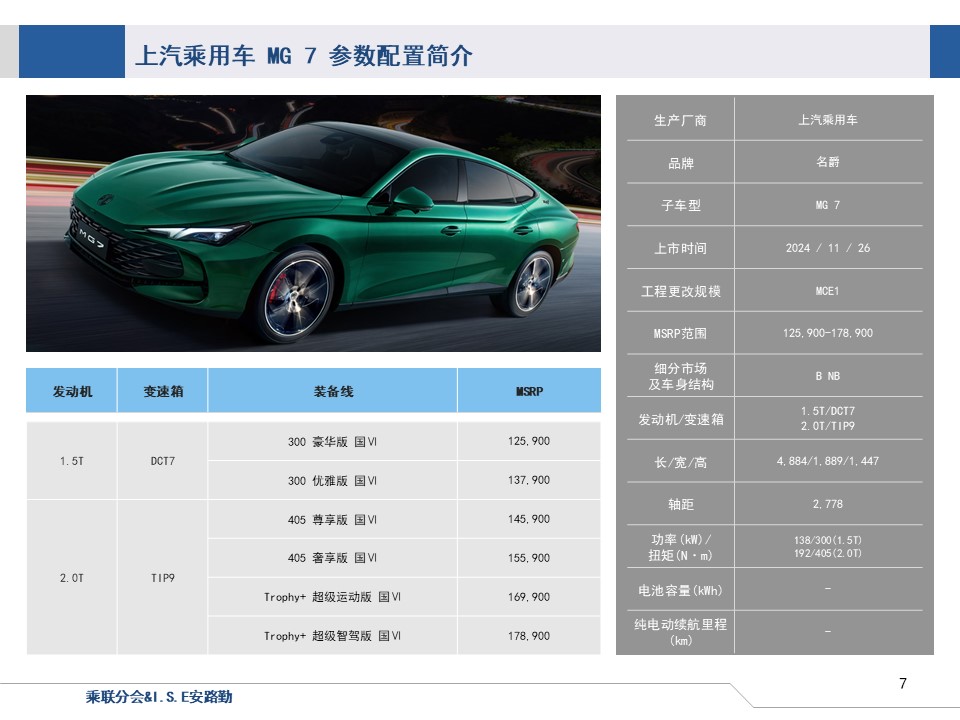Click the 上汽乘用车 manufacturer value

coord(828,120)
